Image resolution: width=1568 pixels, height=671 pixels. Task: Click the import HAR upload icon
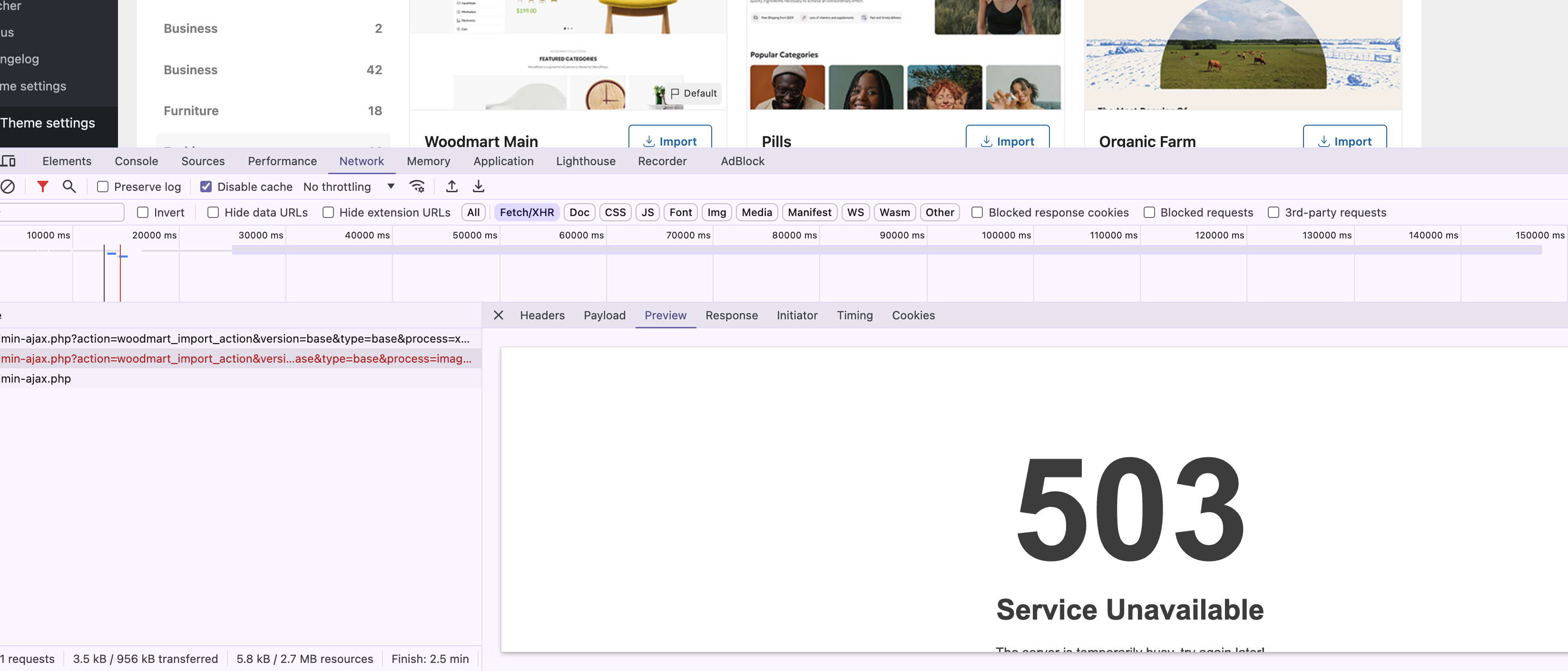(451, 187)
